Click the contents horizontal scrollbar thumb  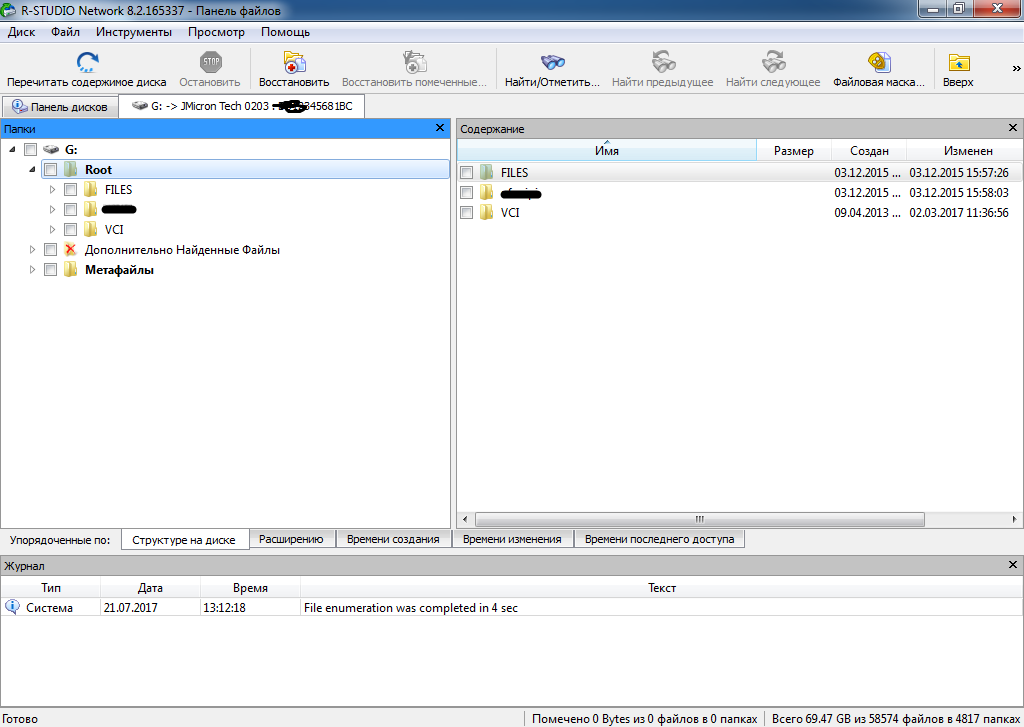click(699, 519)
